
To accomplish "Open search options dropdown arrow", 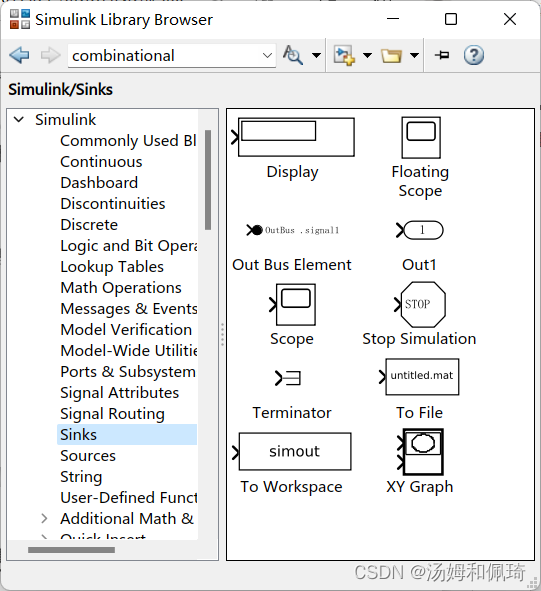I will coord(316,56).
